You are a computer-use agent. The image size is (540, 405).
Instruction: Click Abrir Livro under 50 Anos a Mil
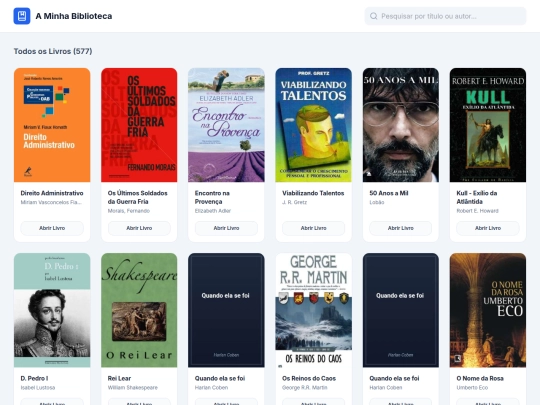coord(401,228)
